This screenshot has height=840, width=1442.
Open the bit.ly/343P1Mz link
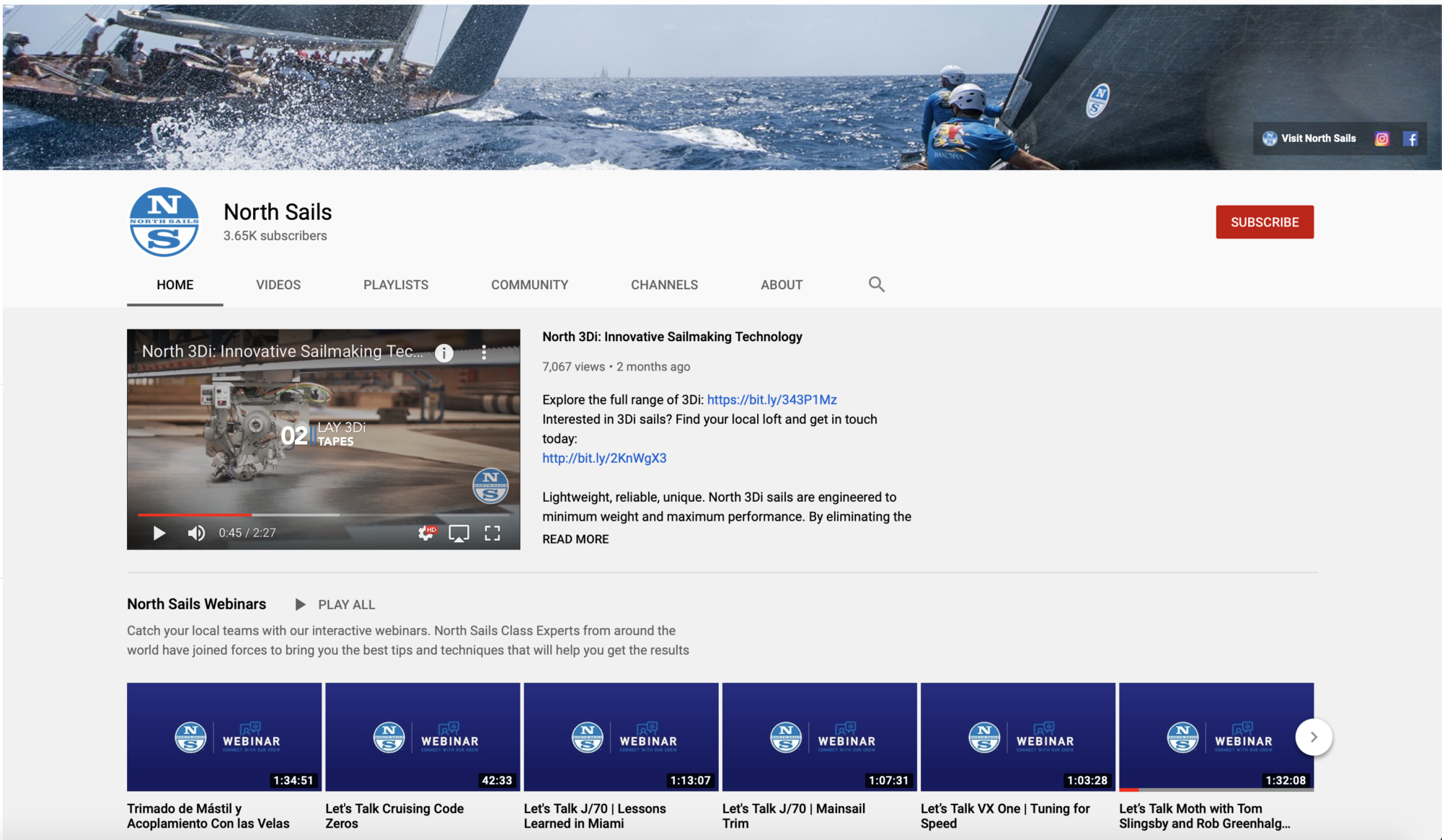771,399
